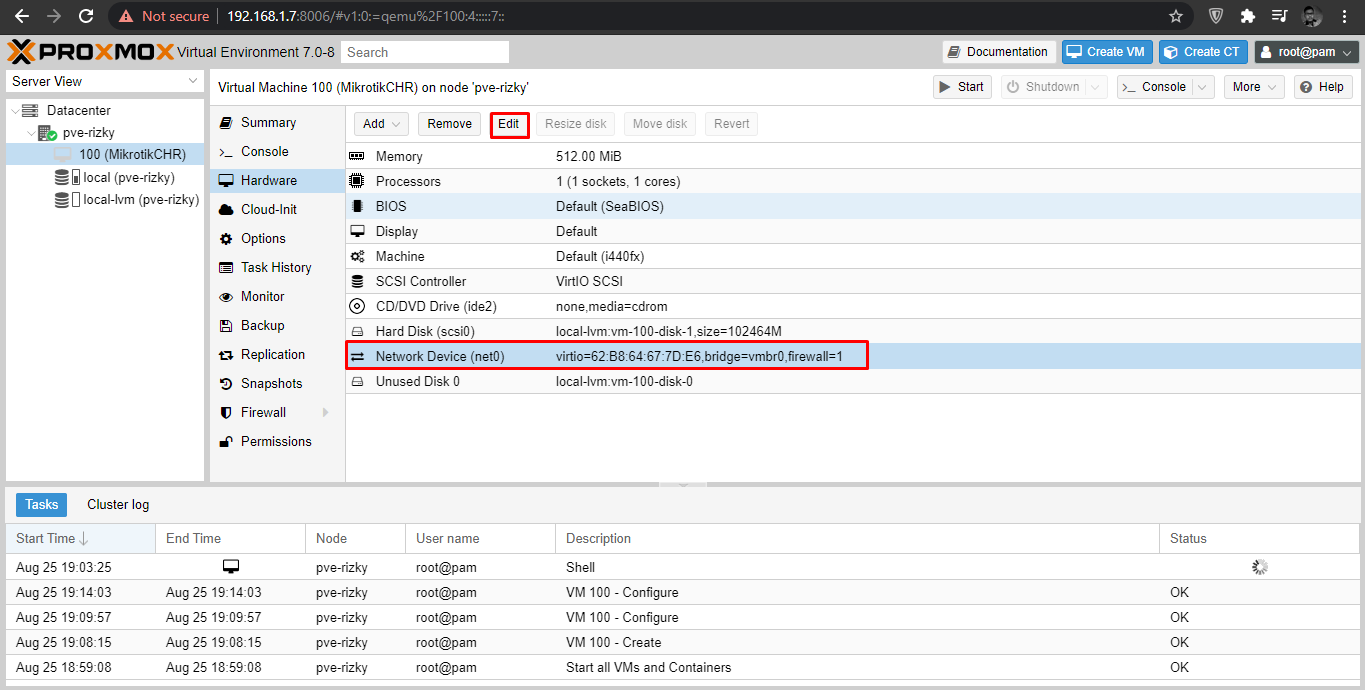Switch to the Cluster log tab
This screenshot has height=690, width=1365.
[118, 505]
